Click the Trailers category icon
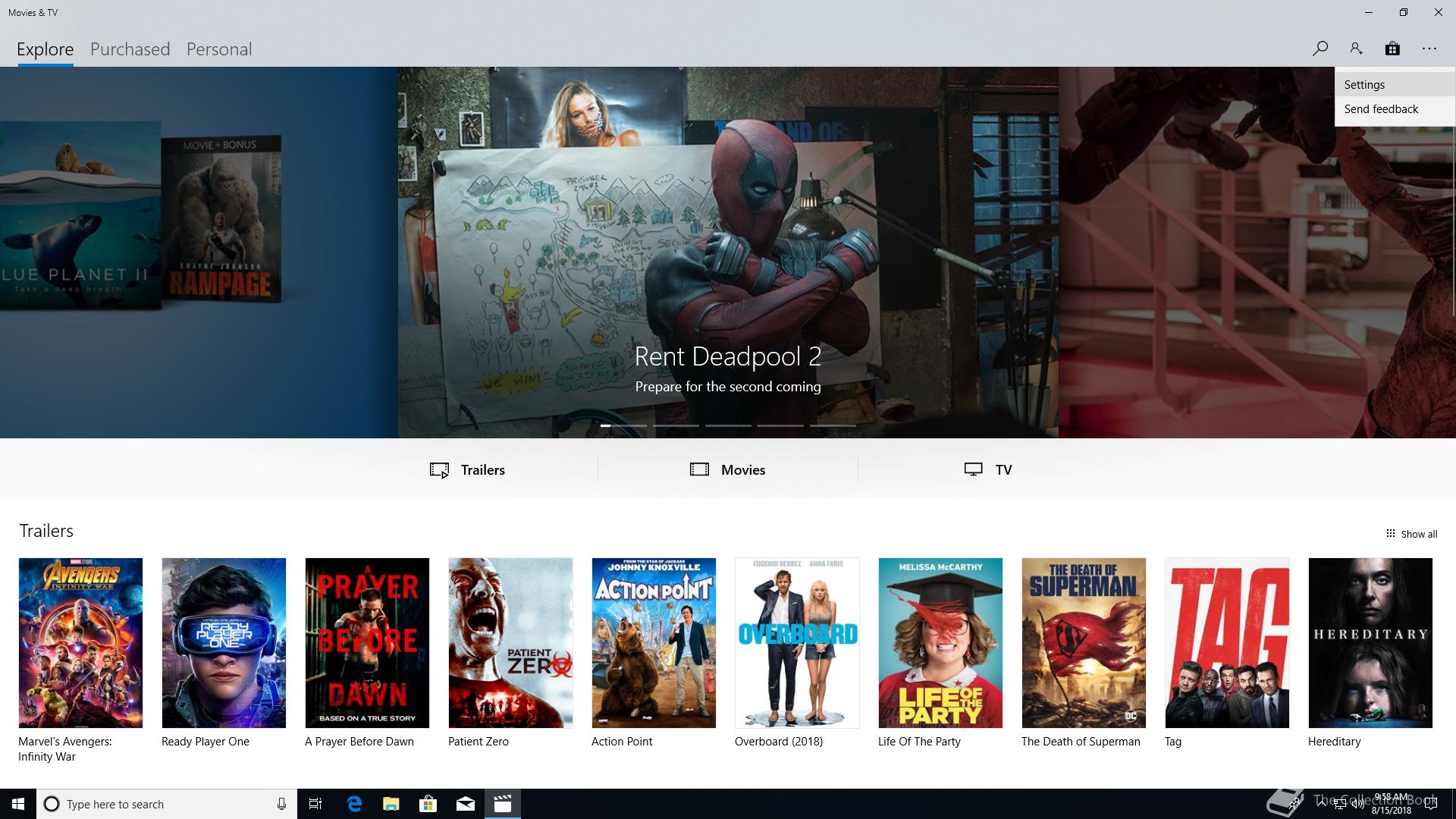The width and height of the screenshot is (1456, 819). [439, 470]
